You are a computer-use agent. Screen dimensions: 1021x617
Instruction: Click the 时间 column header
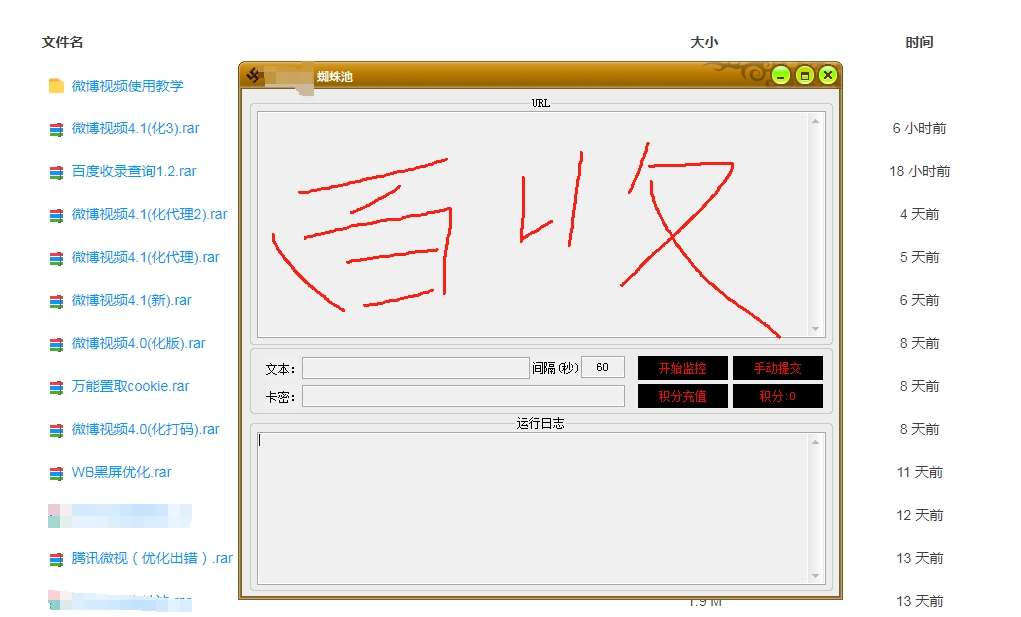[x=919, y=42]
